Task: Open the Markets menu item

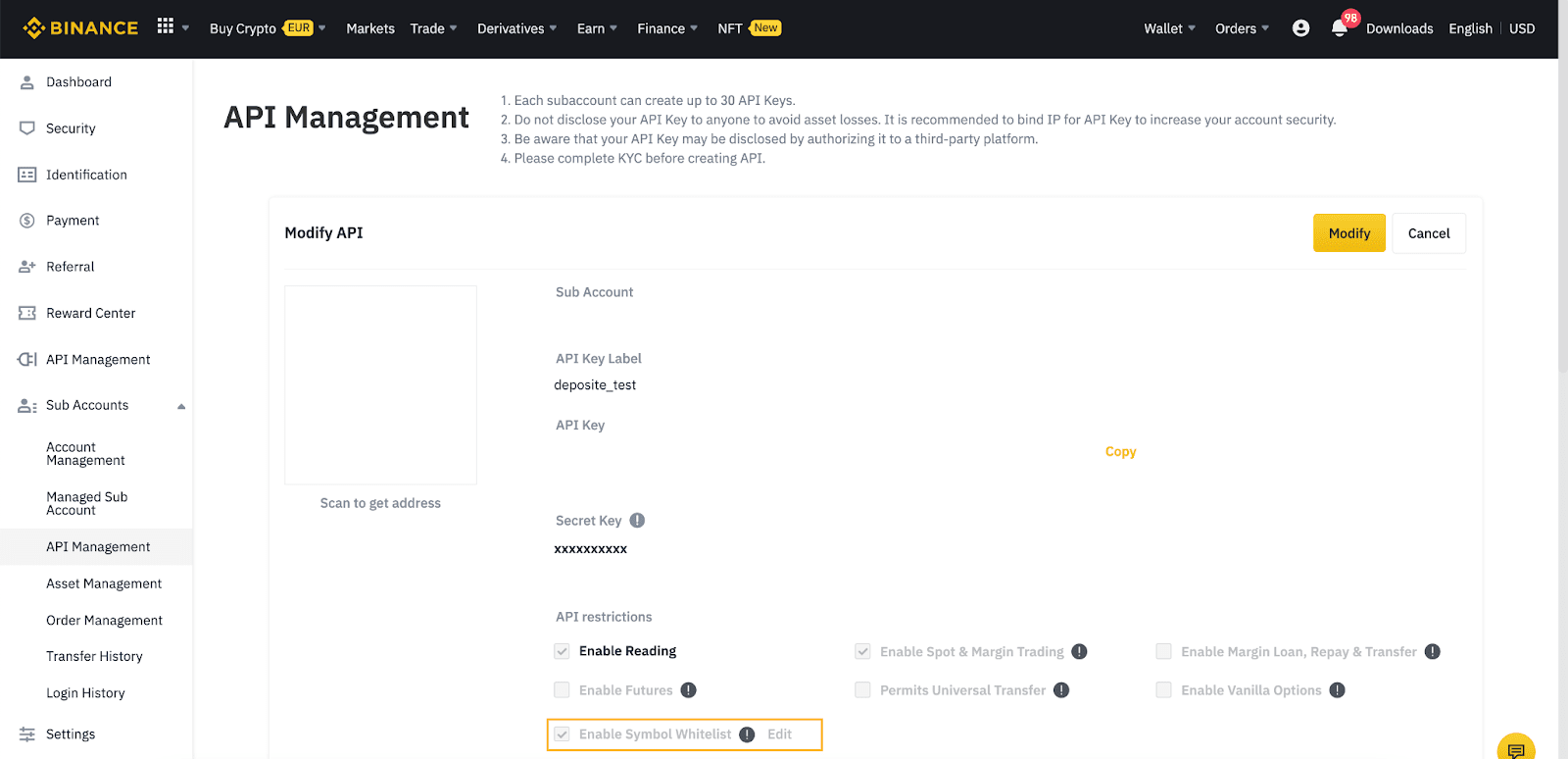Action: coord(370,28)
